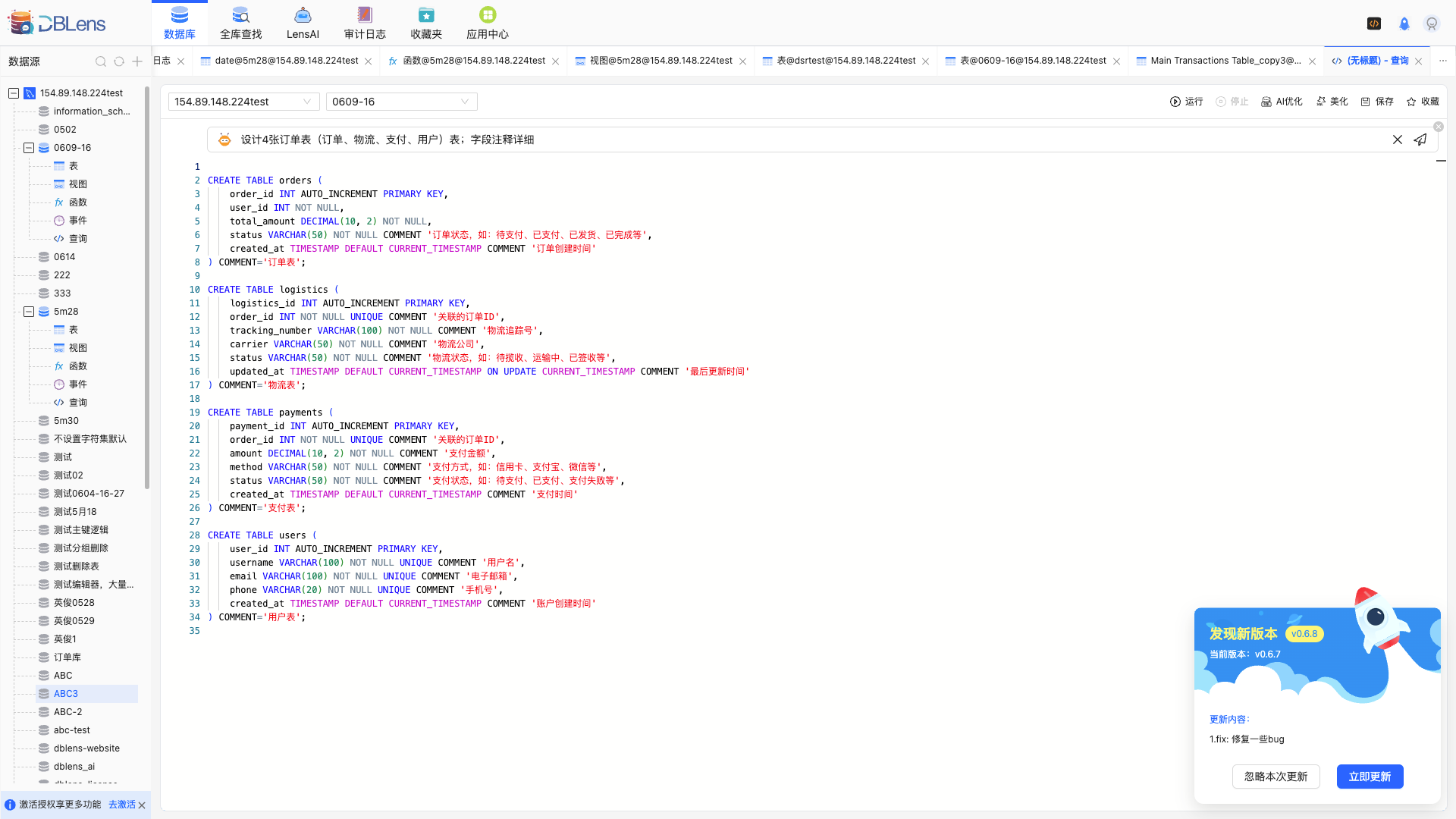Screen dimensions: 1456x819
Task: Refresh the data source list
Action: (x=119, y=61)
